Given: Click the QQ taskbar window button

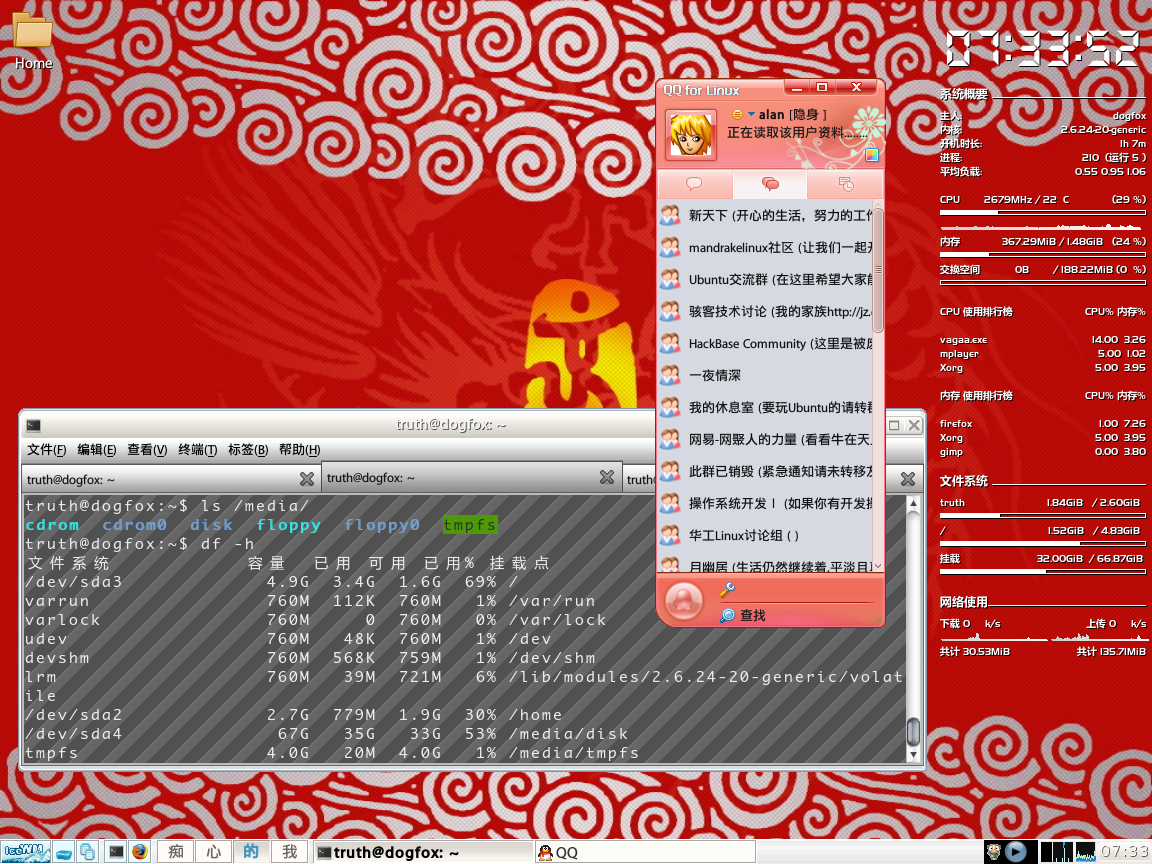Looking at the screenshot, I should (x=644, y=852).
